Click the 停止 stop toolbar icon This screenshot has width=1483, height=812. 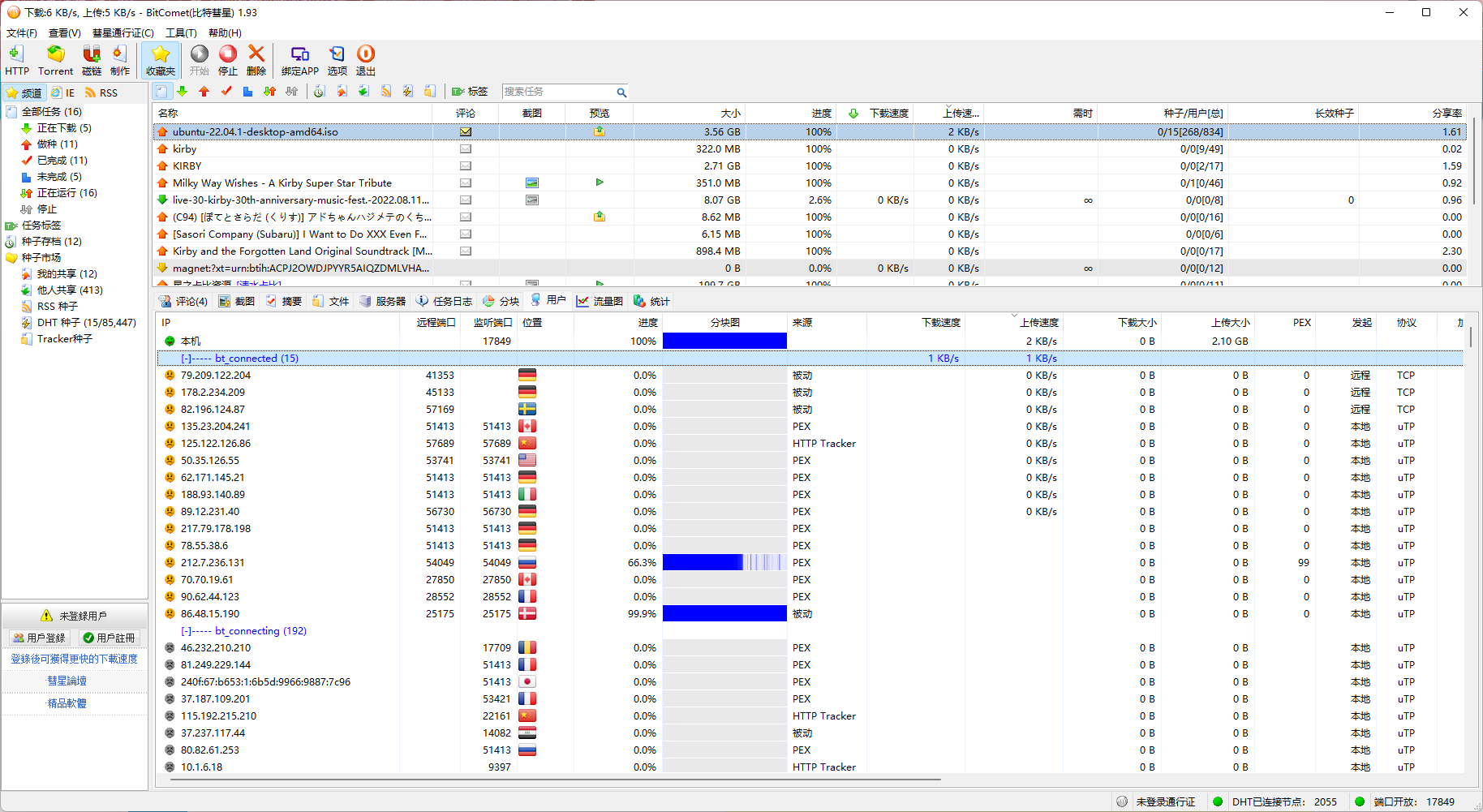point(228,61)
